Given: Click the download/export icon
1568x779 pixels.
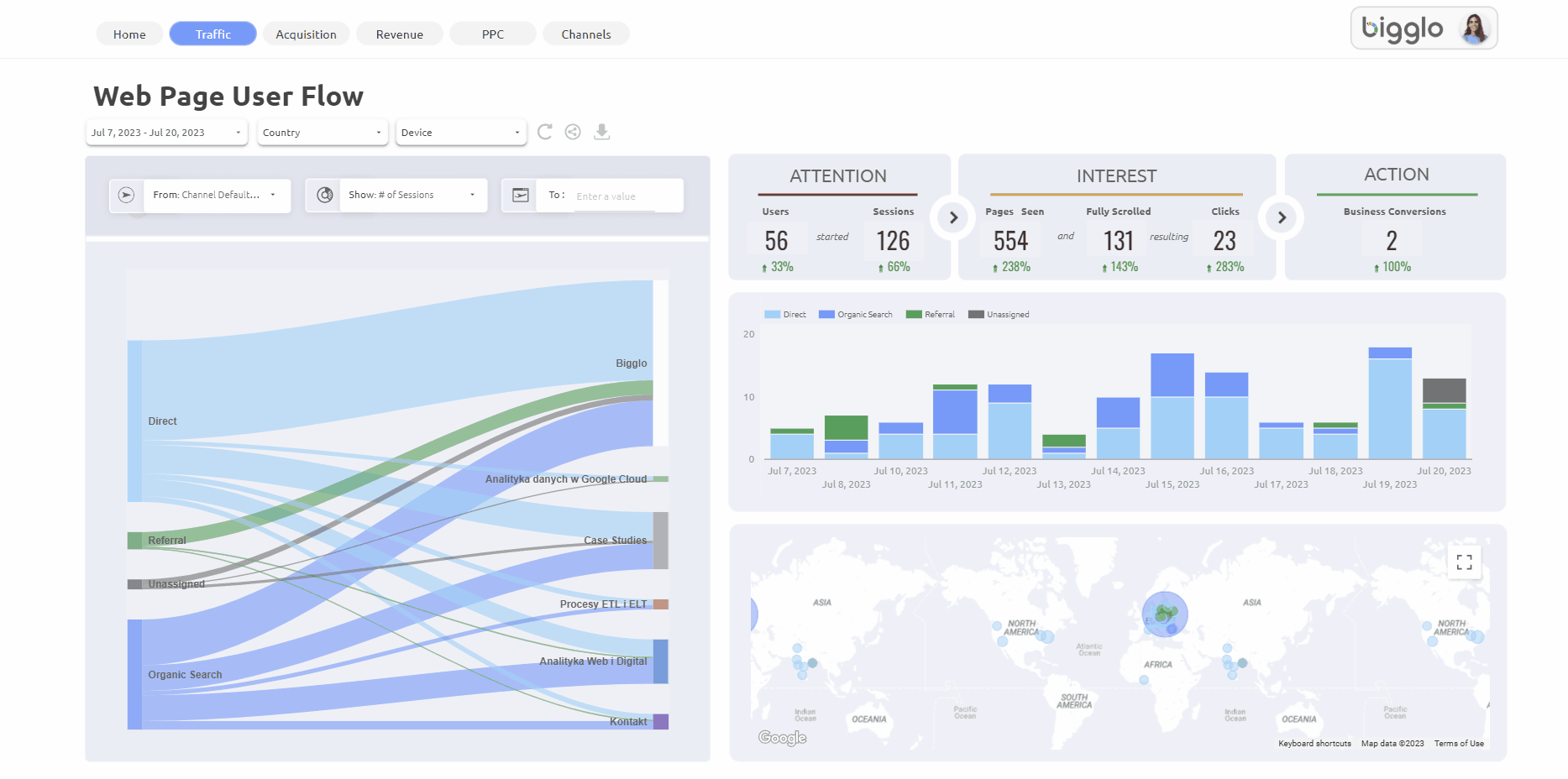Looking at the screenshot, I should (x=601, y=132).
